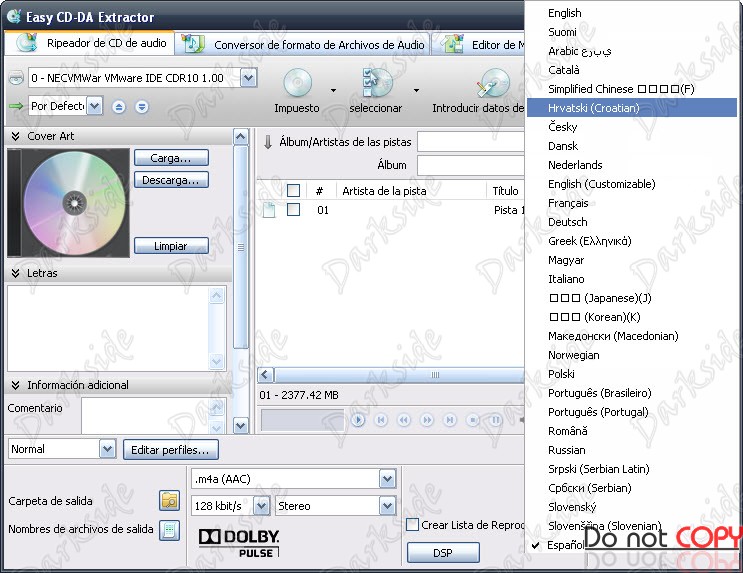Open the output folder browse icon
This screenshot has width=743, height=573.
[169, 500]
